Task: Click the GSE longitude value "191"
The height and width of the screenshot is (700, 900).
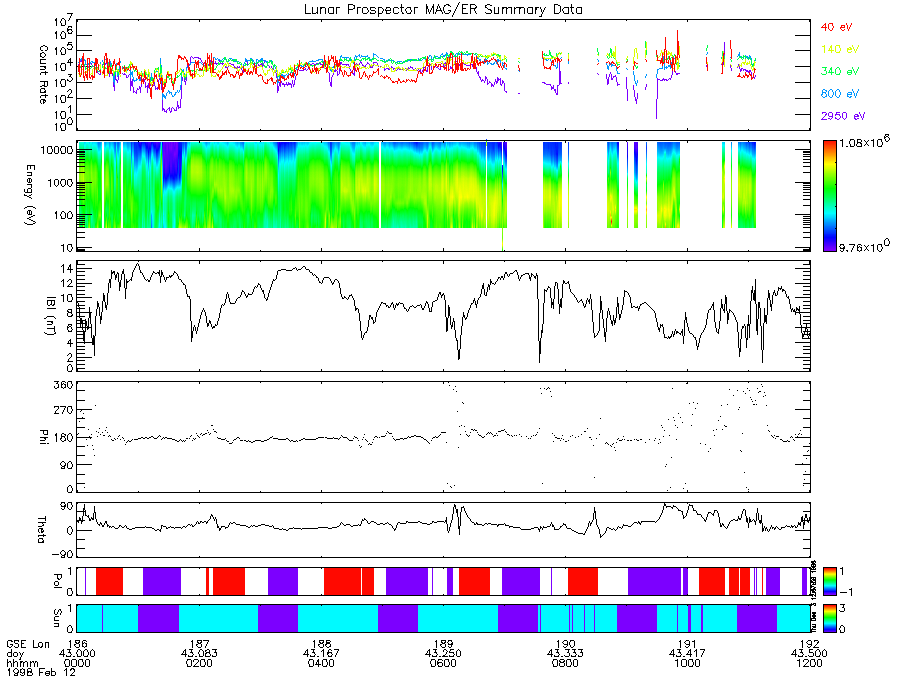Action: tap(687, 644)
